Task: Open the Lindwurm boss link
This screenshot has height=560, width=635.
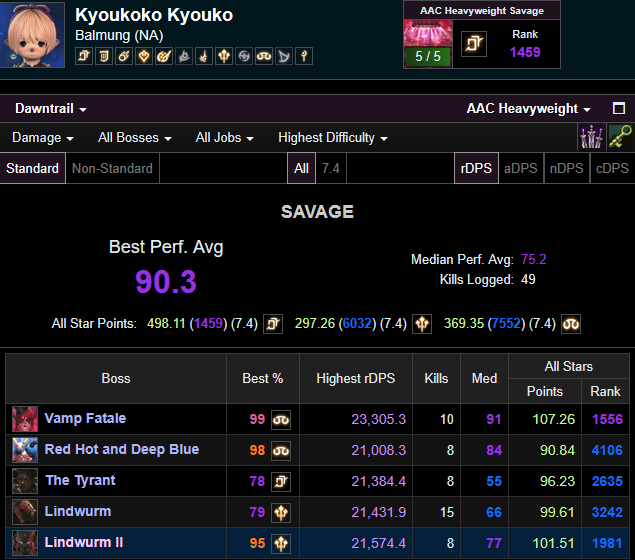Action: [x=77, y=511]
